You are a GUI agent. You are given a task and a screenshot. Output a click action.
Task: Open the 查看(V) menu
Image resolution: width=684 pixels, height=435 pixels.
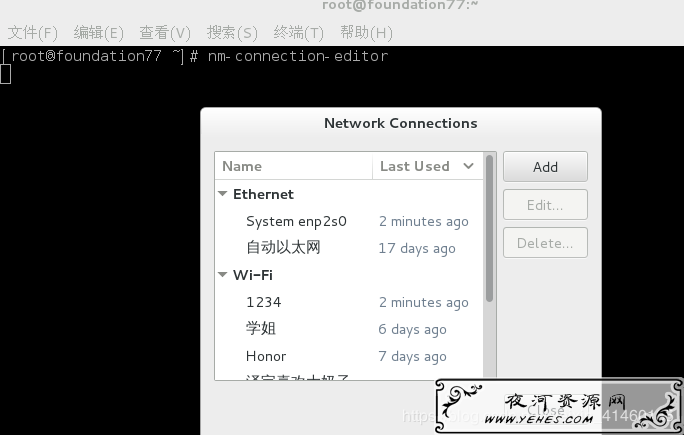pyautogui.click(x=165, y=33)
